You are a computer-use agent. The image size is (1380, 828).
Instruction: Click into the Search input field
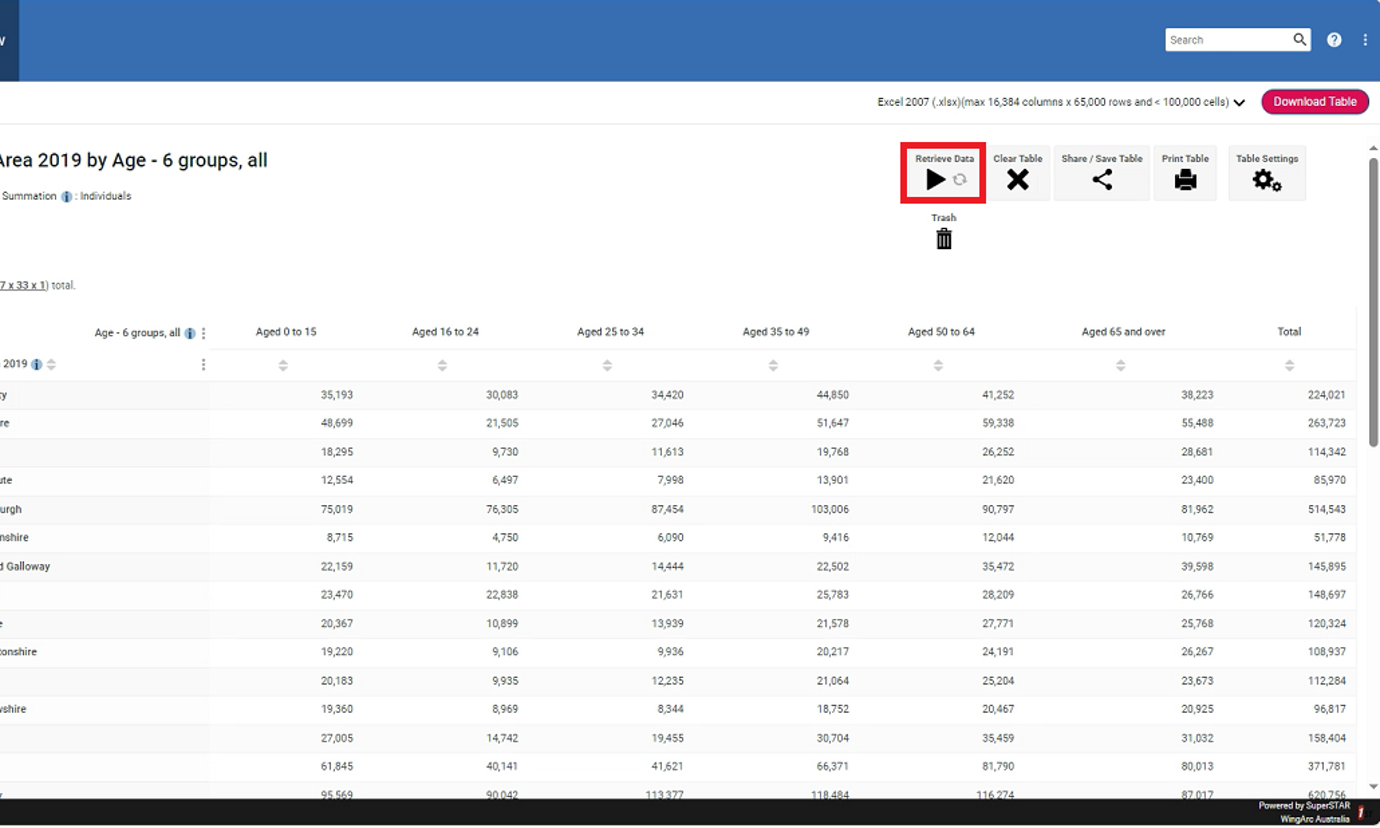[x=1228, y=40]
